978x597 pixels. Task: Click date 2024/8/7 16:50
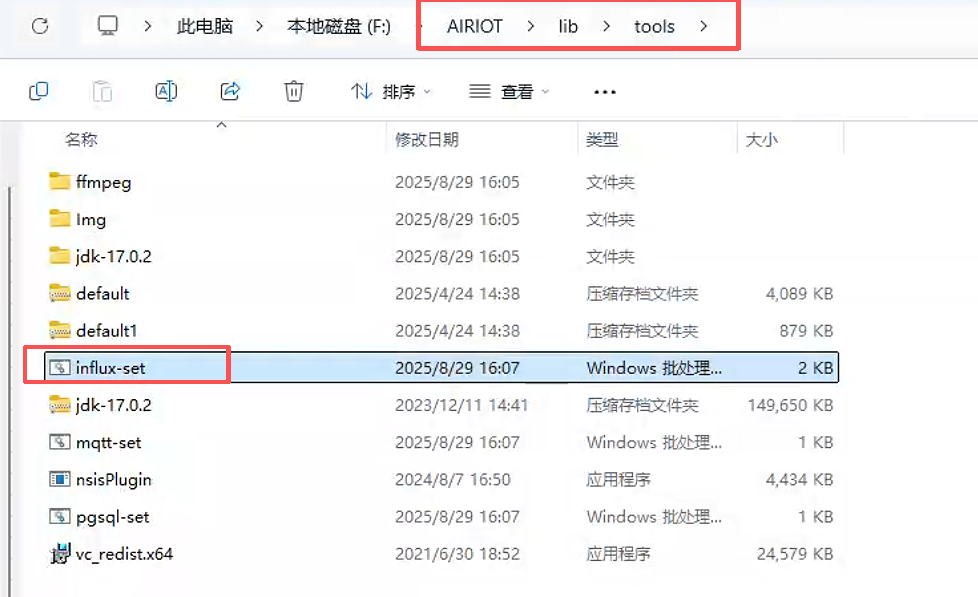(452, 480)
